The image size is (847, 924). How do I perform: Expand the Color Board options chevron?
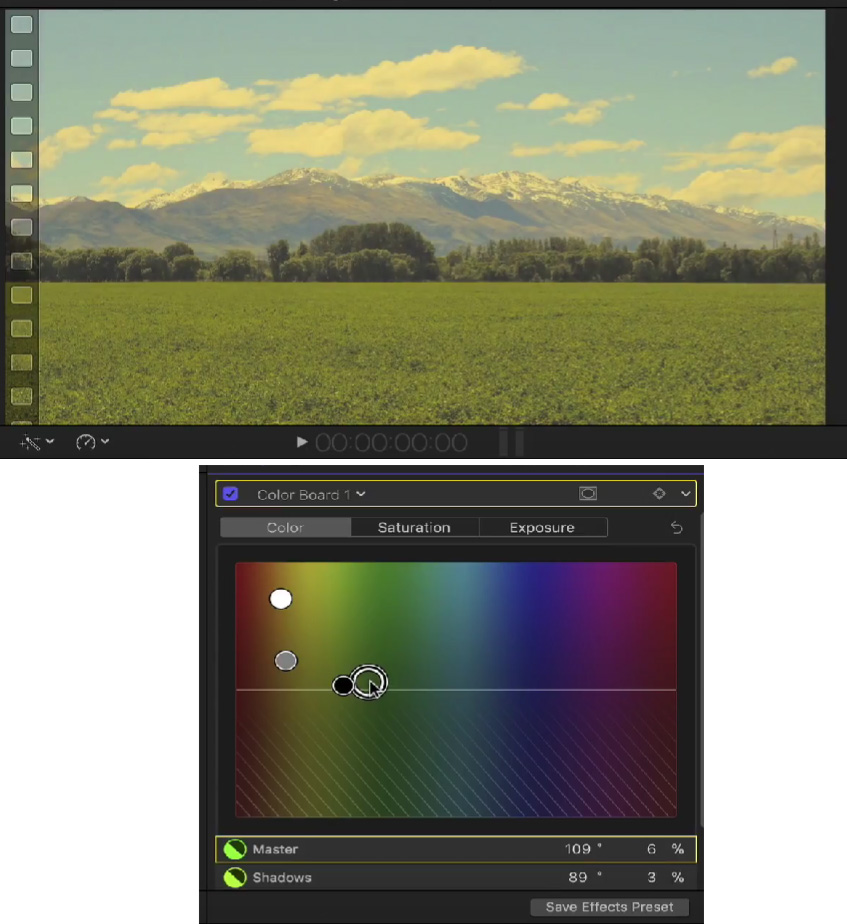tap(685, 494)
